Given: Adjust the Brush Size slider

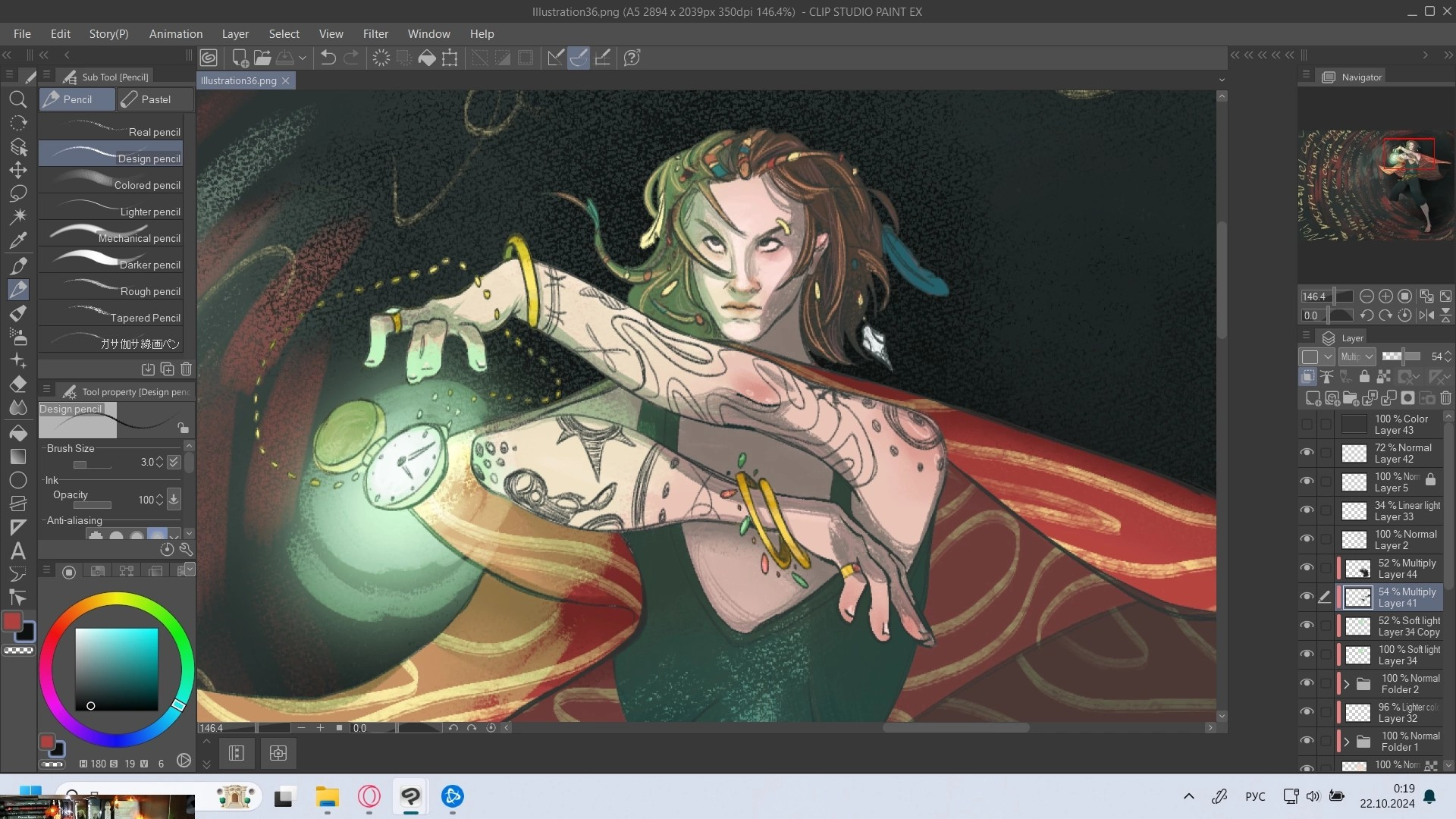Looking at the screenshot, I should click(x=92, y=463).
